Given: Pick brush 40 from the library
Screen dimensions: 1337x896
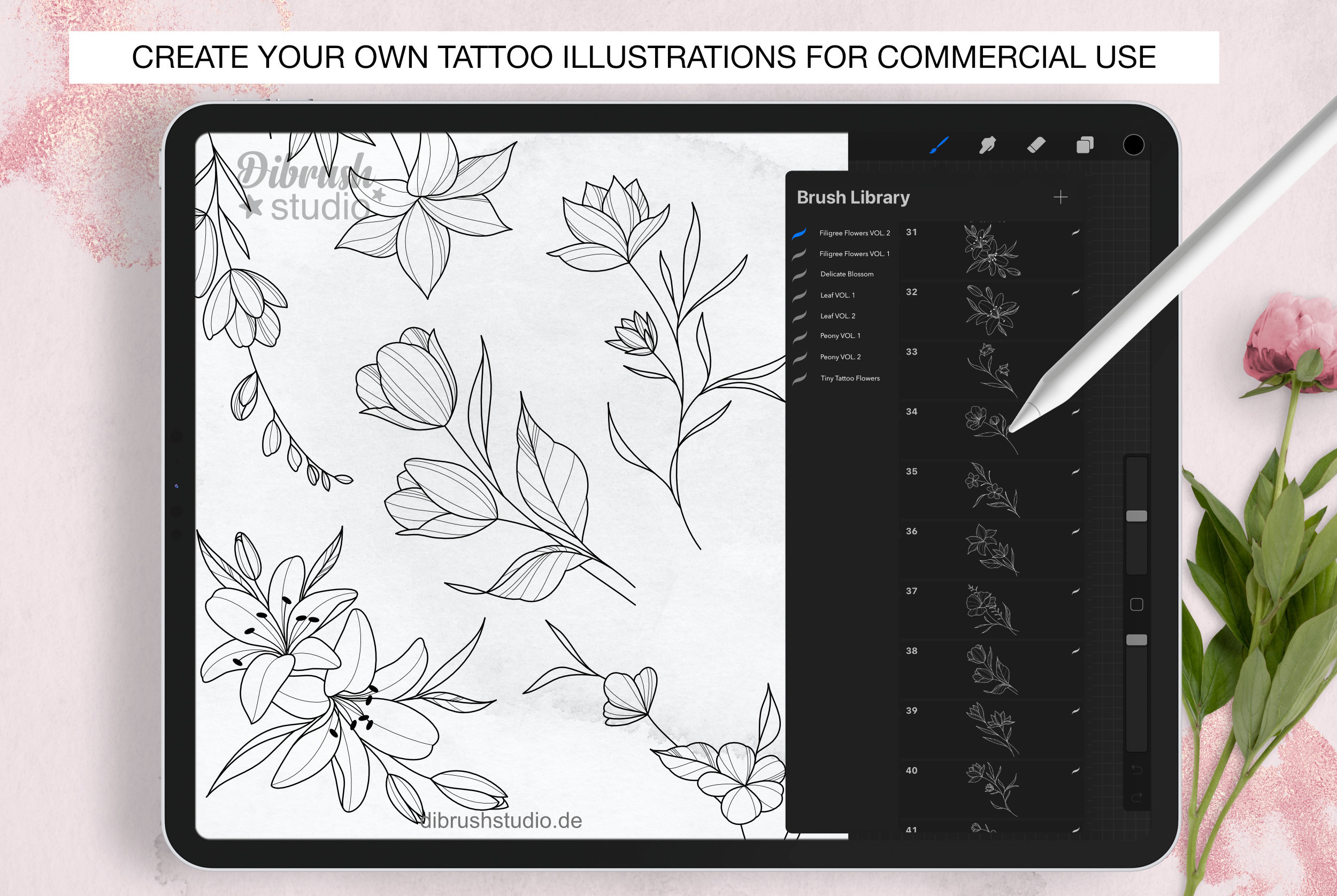Looking at the screenshot, I should [992, 789].
